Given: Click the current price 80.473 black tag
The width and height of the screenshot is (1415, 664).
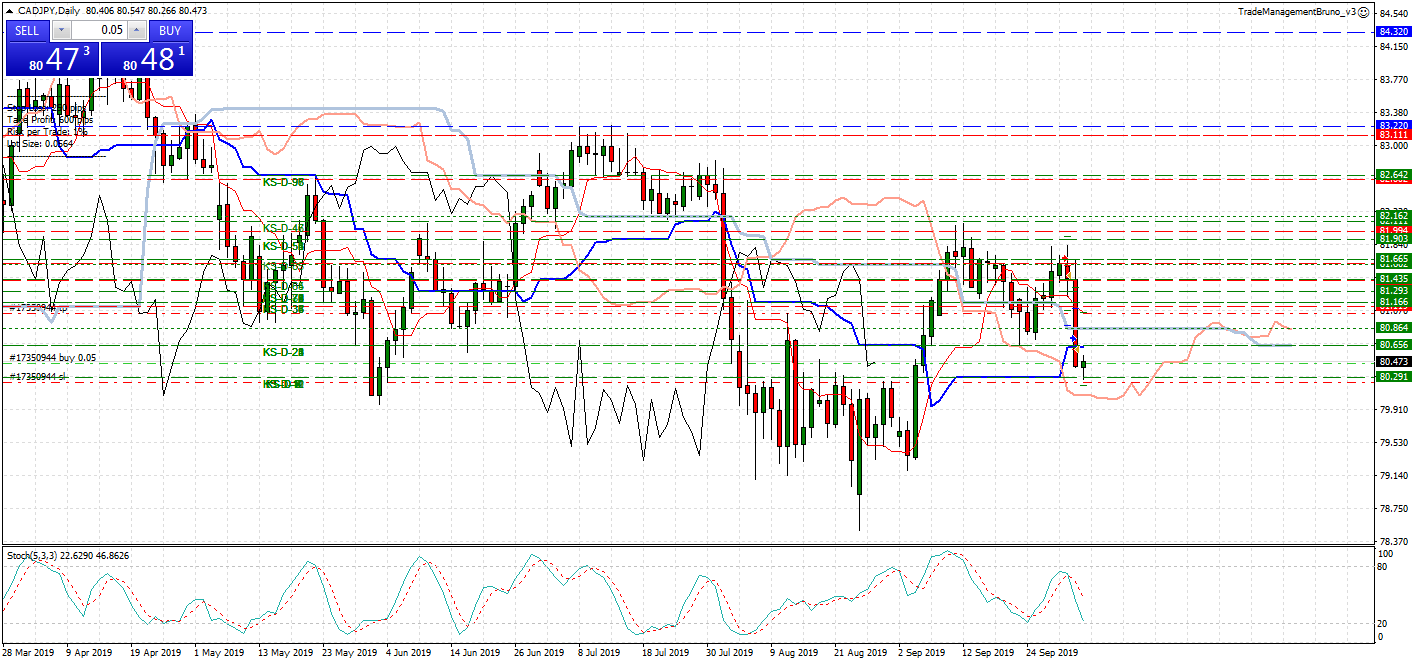Looking at the screenshot, I should [x=1393, y=361].
